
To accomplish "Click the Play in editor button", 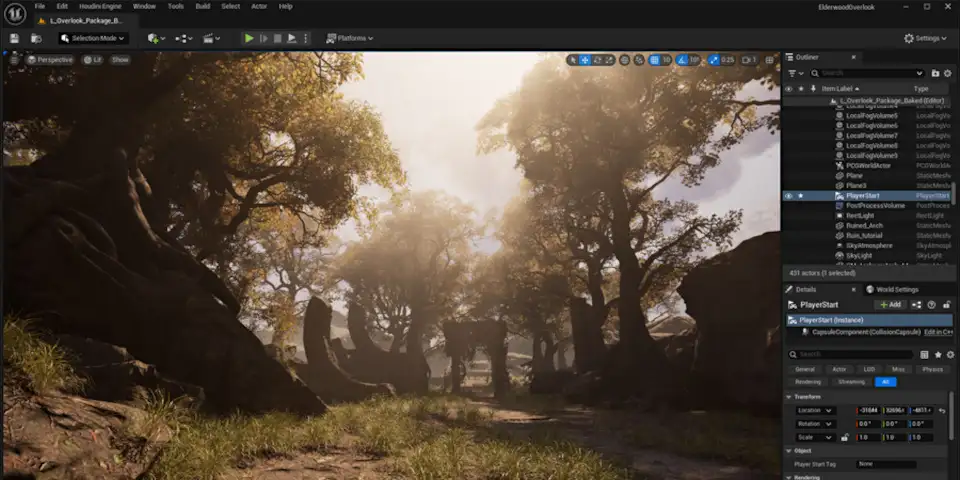I will (249, 38).
